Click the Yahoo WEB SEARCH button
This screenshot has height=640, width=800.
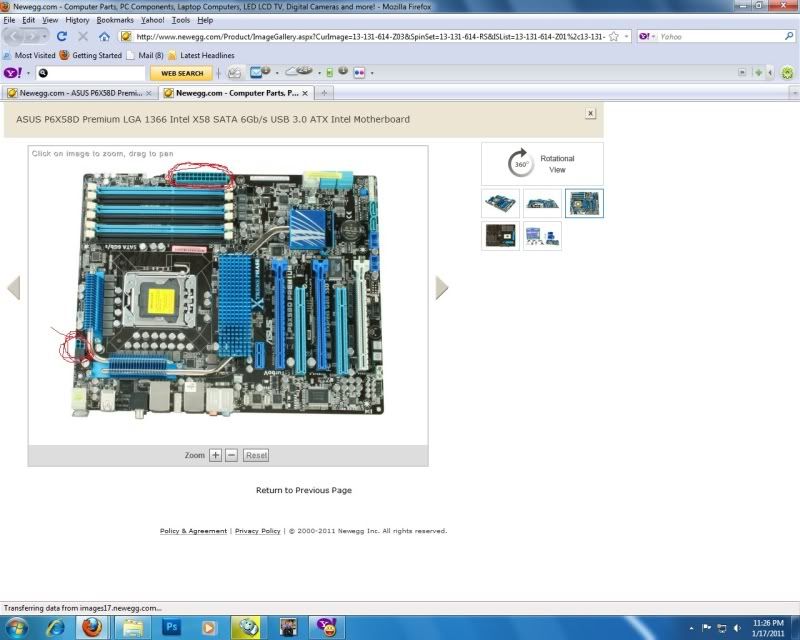(x=181, y=73)
